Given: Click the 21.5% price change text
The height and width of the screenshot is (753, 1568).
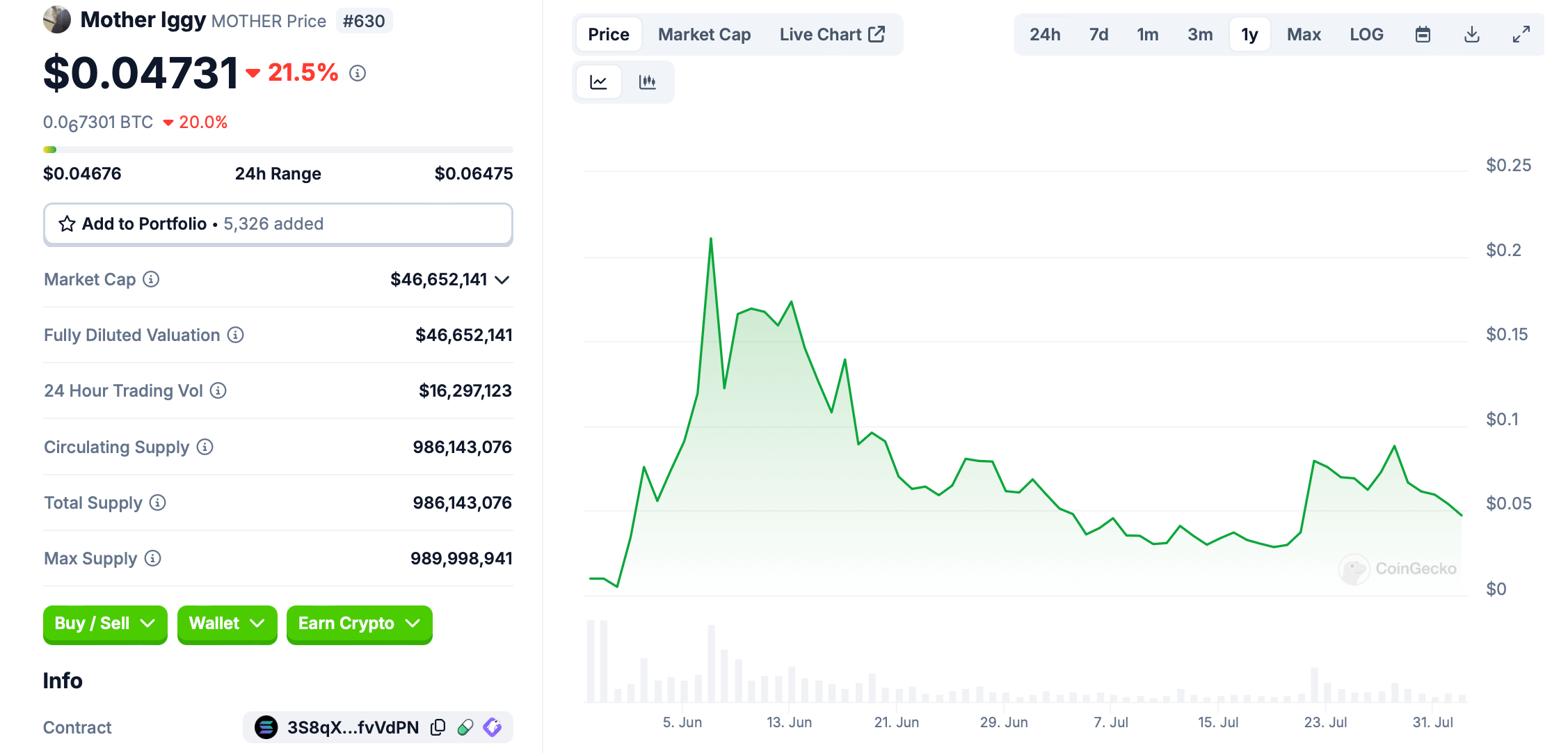Looking at the screenshot, I should (303, 72).
